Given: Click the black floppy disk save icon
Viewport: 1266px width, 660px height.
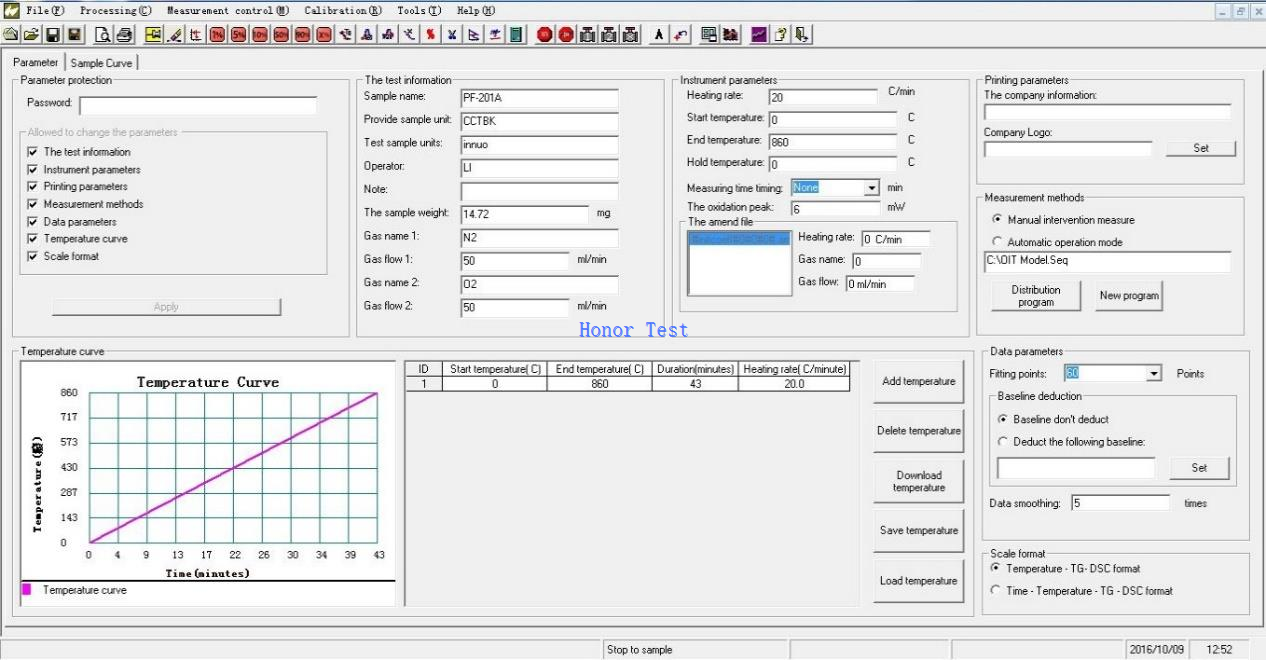Looking at the screenshot, I should tap(53, 35).
